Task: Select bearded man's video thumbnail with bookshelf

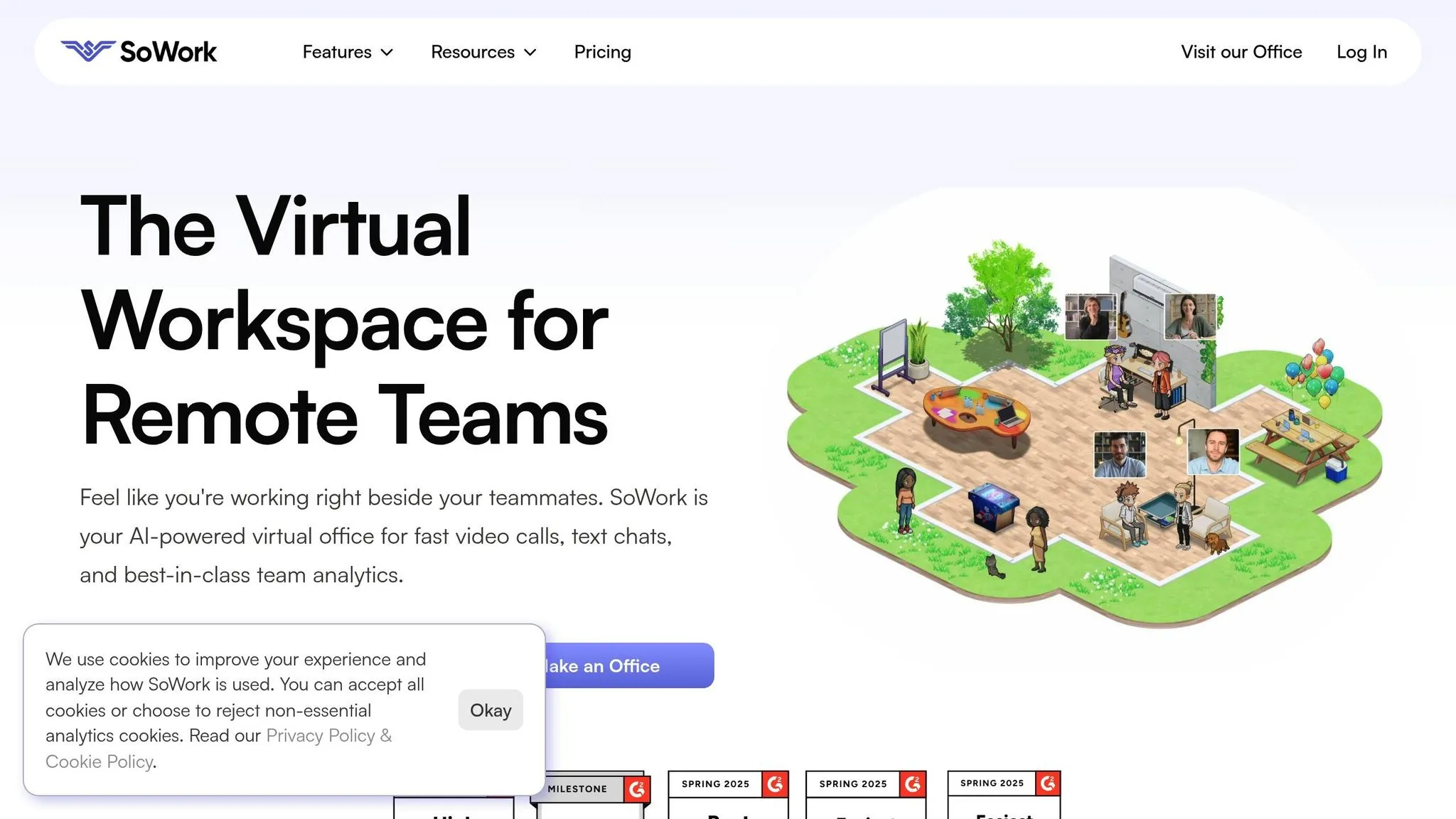Action: click(1119, 454)
